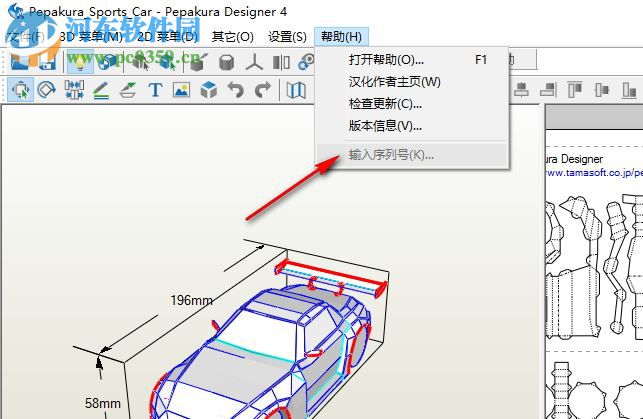Image resolution: width=643 pixels, height=419 pixels.
Task: Click 输入序列号(K)... menu entry
Action: (x=412, y=155)
